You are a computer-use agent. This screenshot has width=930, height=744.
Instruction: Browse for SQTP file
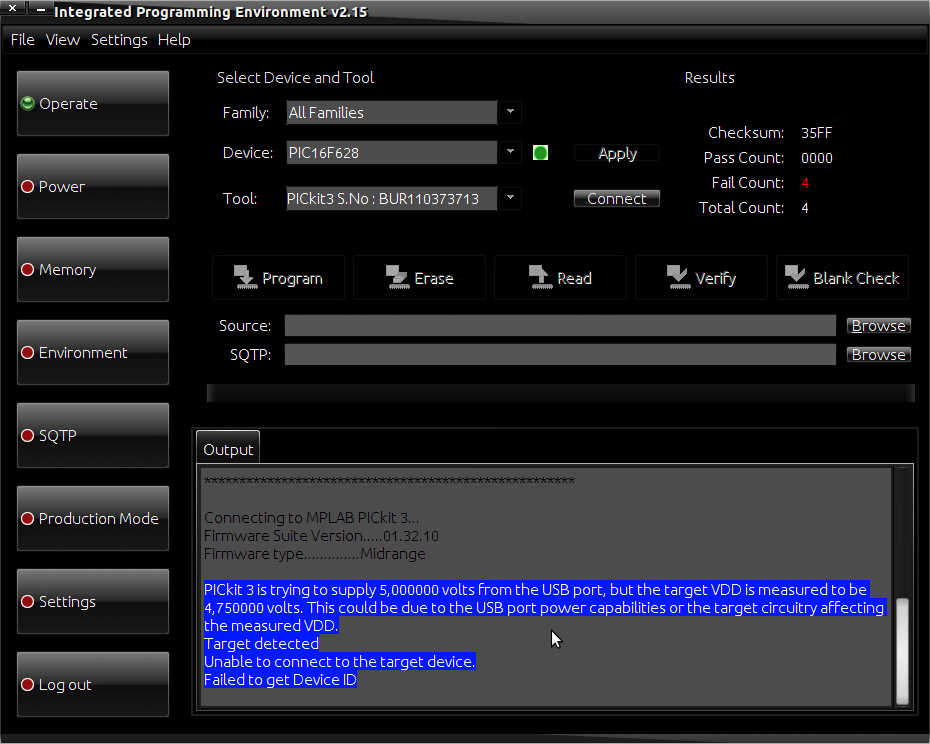878,354
